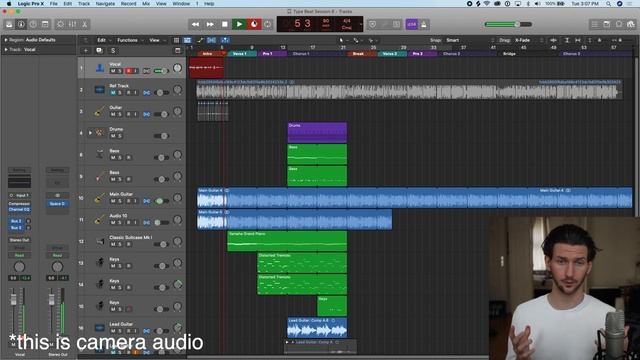Screen dimensions: 640x360
Task: Open the Toolbar button in control bar
Action: point(45,24)
